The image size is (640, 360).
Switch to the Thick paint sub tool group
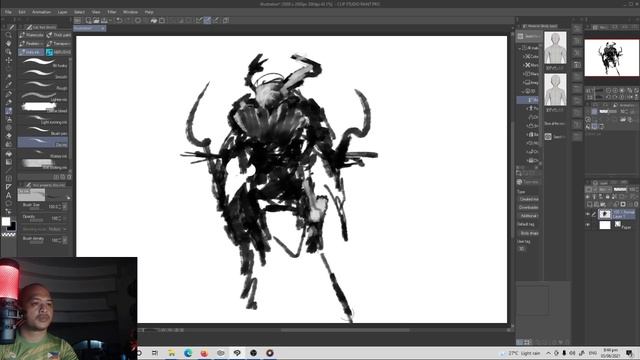click(x=58, y=35)
